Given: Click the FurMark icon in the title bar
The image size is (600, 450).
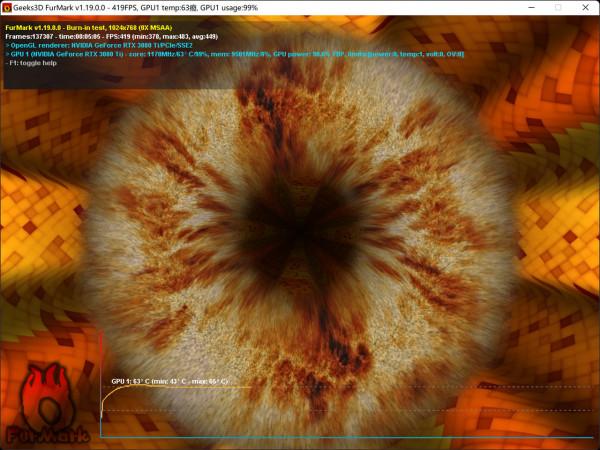Looking at the screenshot, I should click(7, 7).
